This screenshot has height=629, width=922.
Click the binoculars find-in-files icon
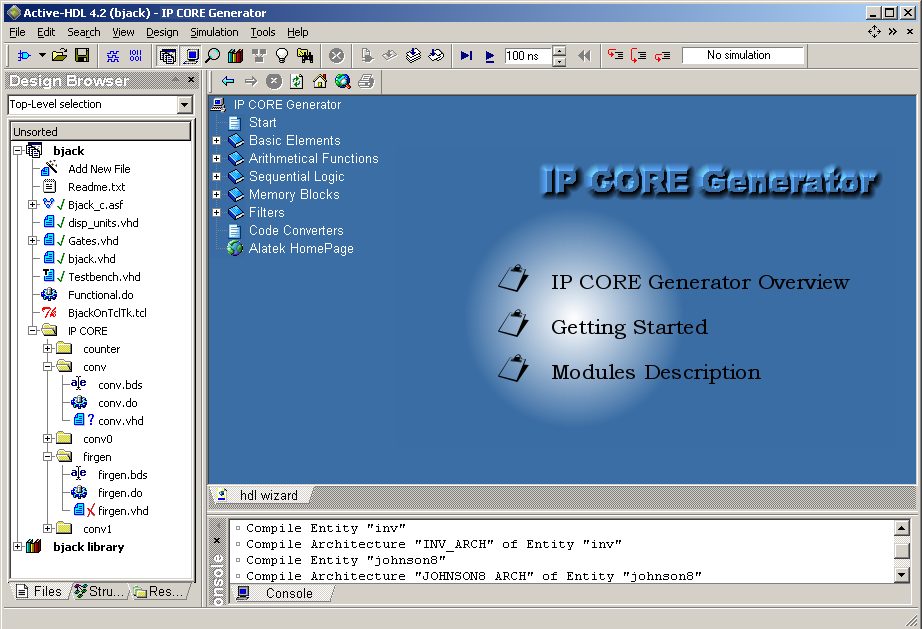click(305, 56)
